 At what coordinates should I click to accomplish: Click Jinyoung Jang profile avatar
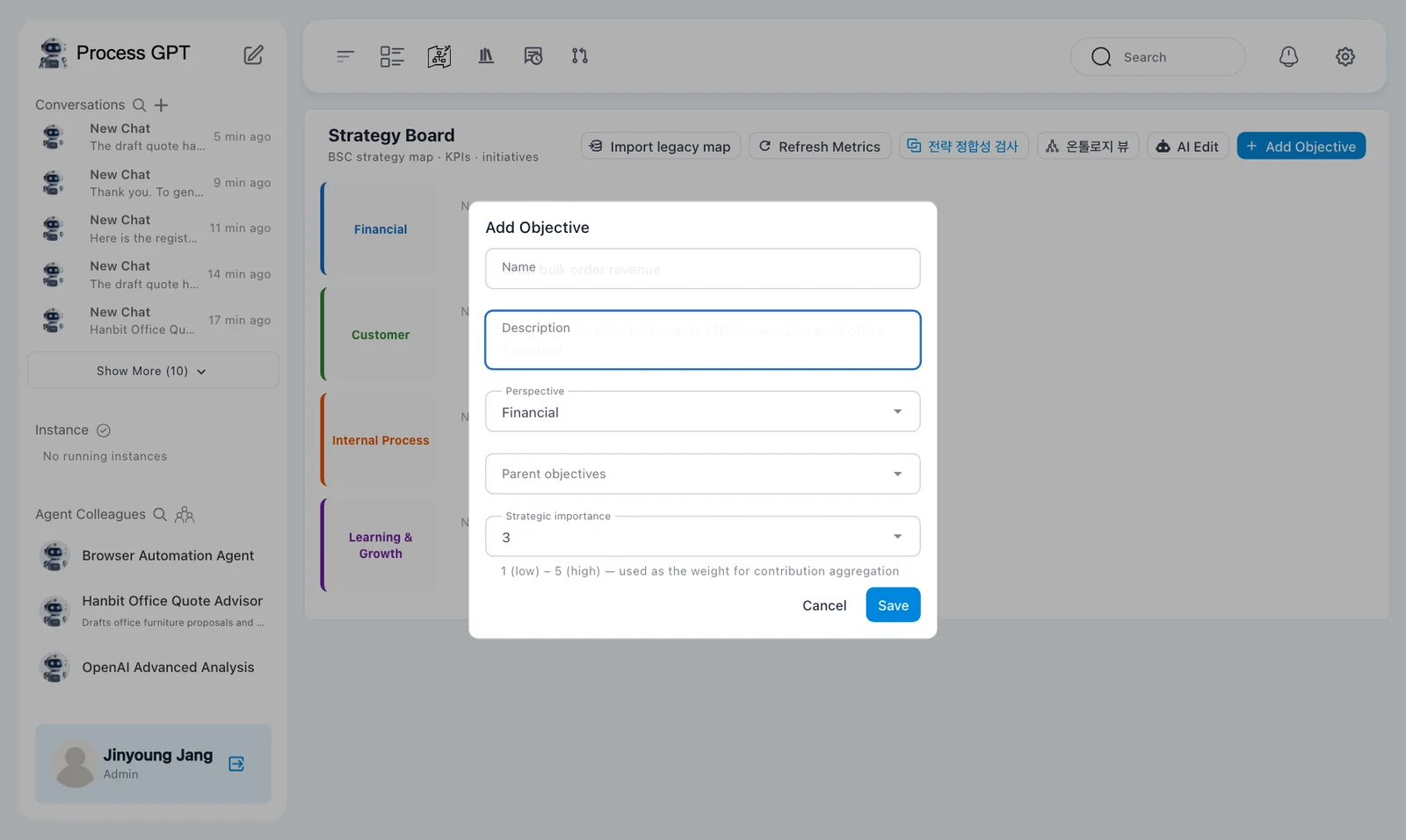75,764
